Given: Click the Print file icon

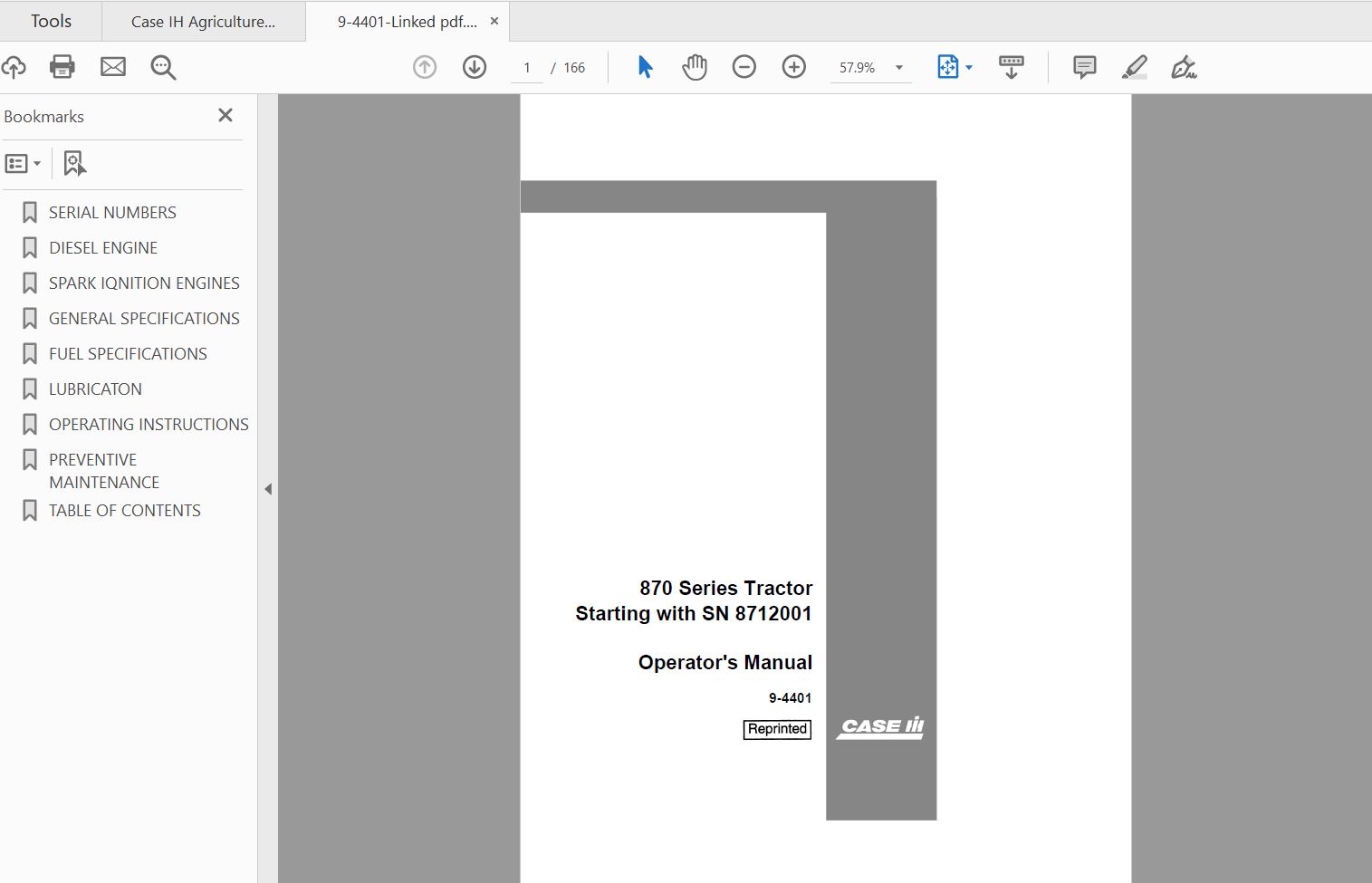Looking at the screenshot, I should coord(62,67).
